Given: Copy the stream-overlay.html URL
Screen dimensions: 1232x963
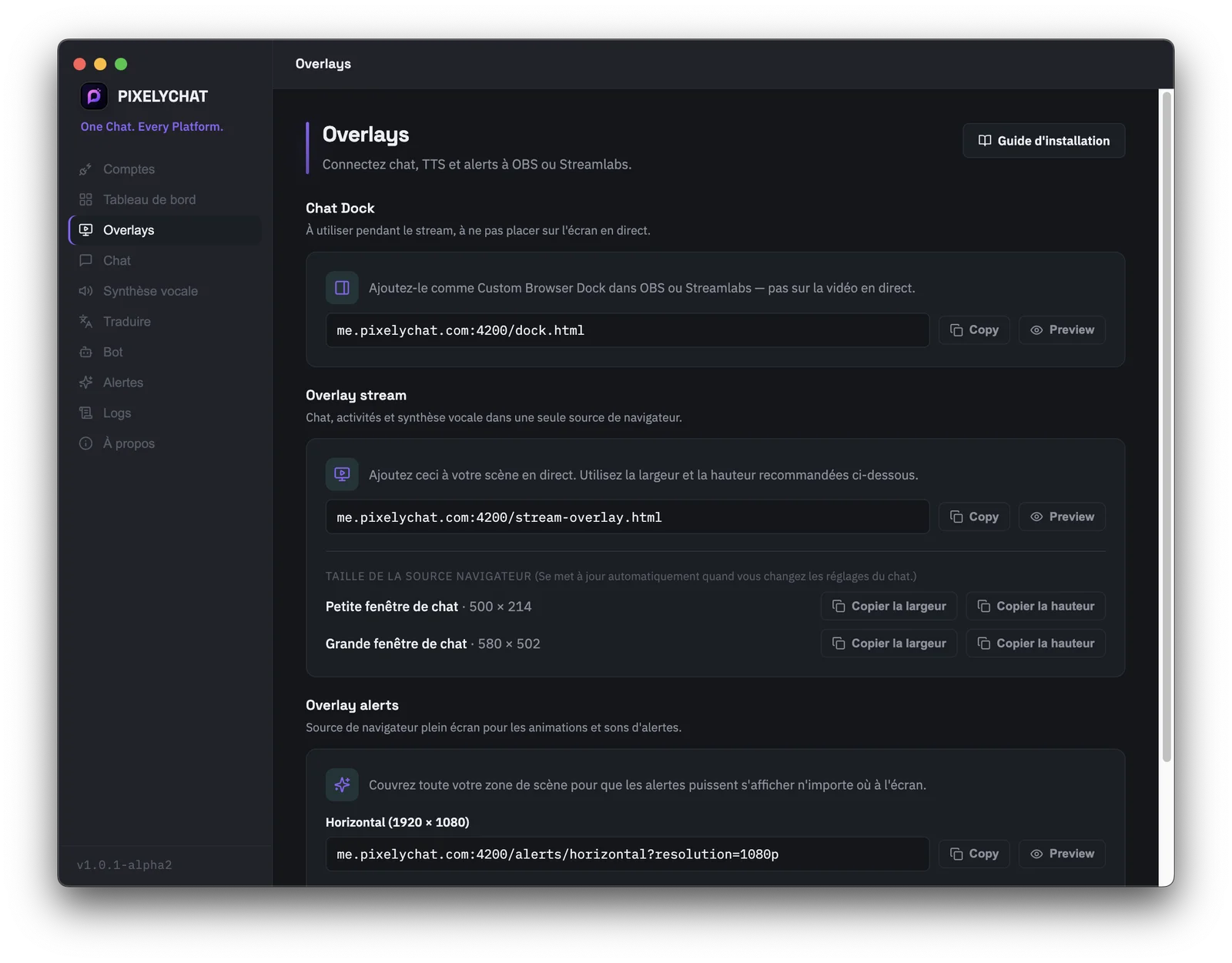Looking at the screenshot, I should 974,517.
